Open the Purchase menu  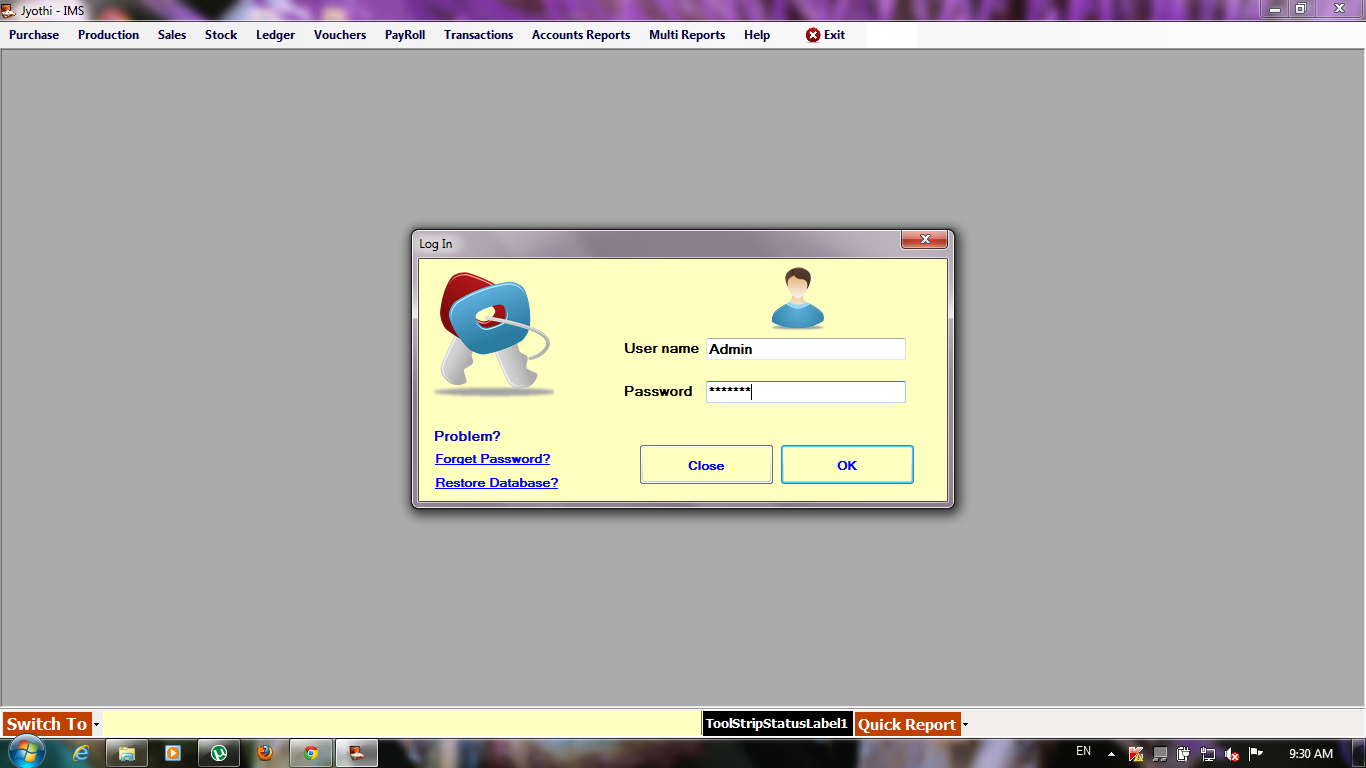coord(33,34)
